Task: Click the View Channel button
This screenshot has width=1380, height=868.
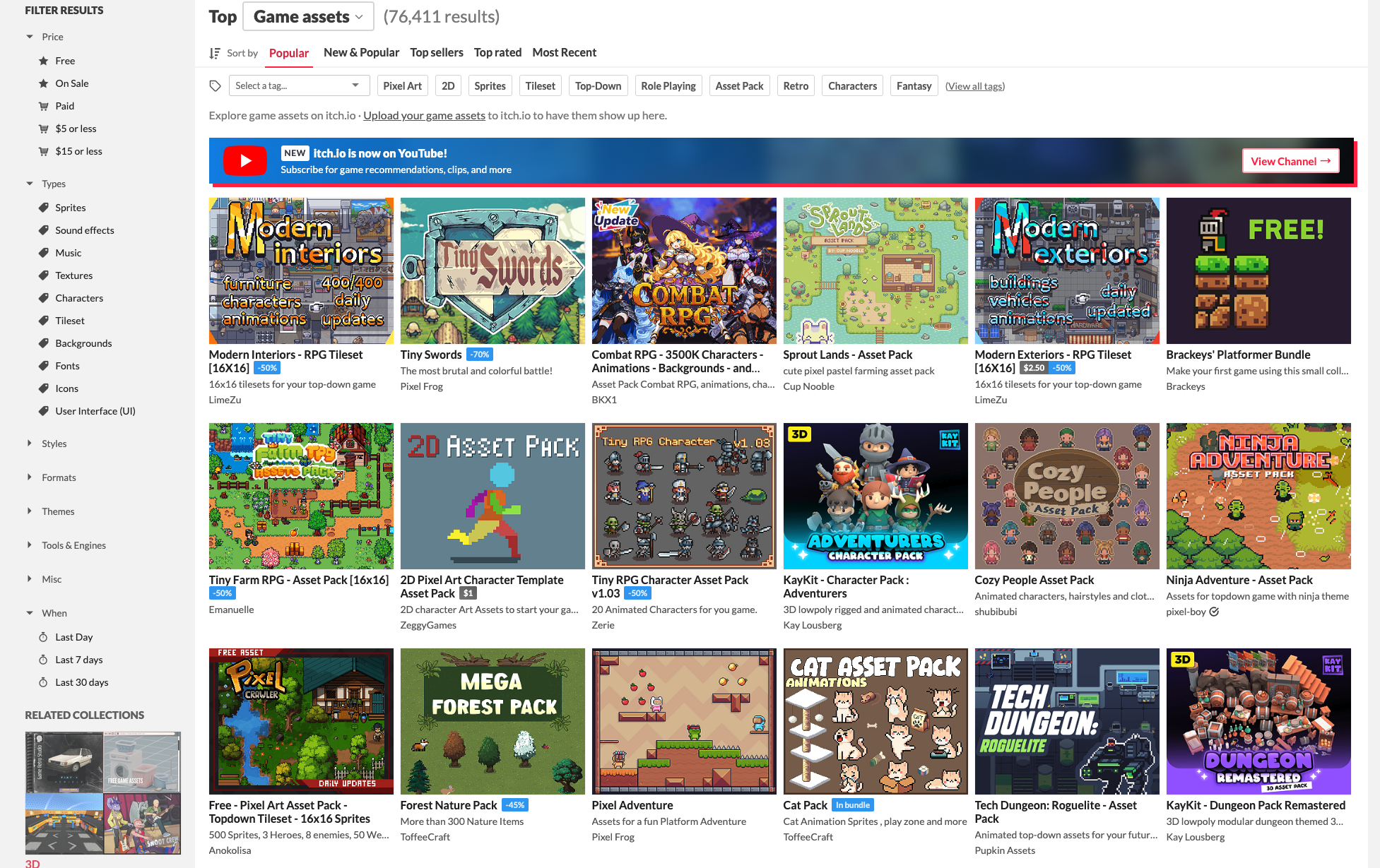Action: click(1290, 161)
